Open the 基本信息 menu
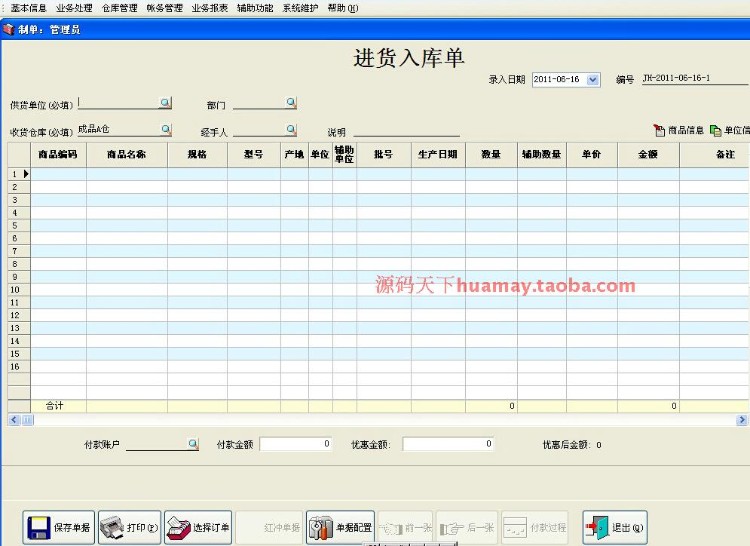The width and height of the screenshot is (750, 546). pos(28,8)
